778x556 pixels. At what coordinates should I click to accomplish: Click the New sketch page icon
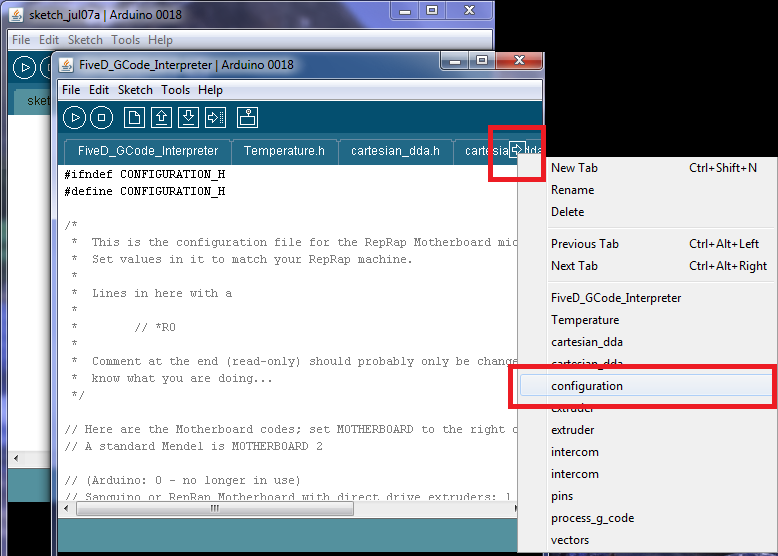pyautogui.click(x=134, y=118)
